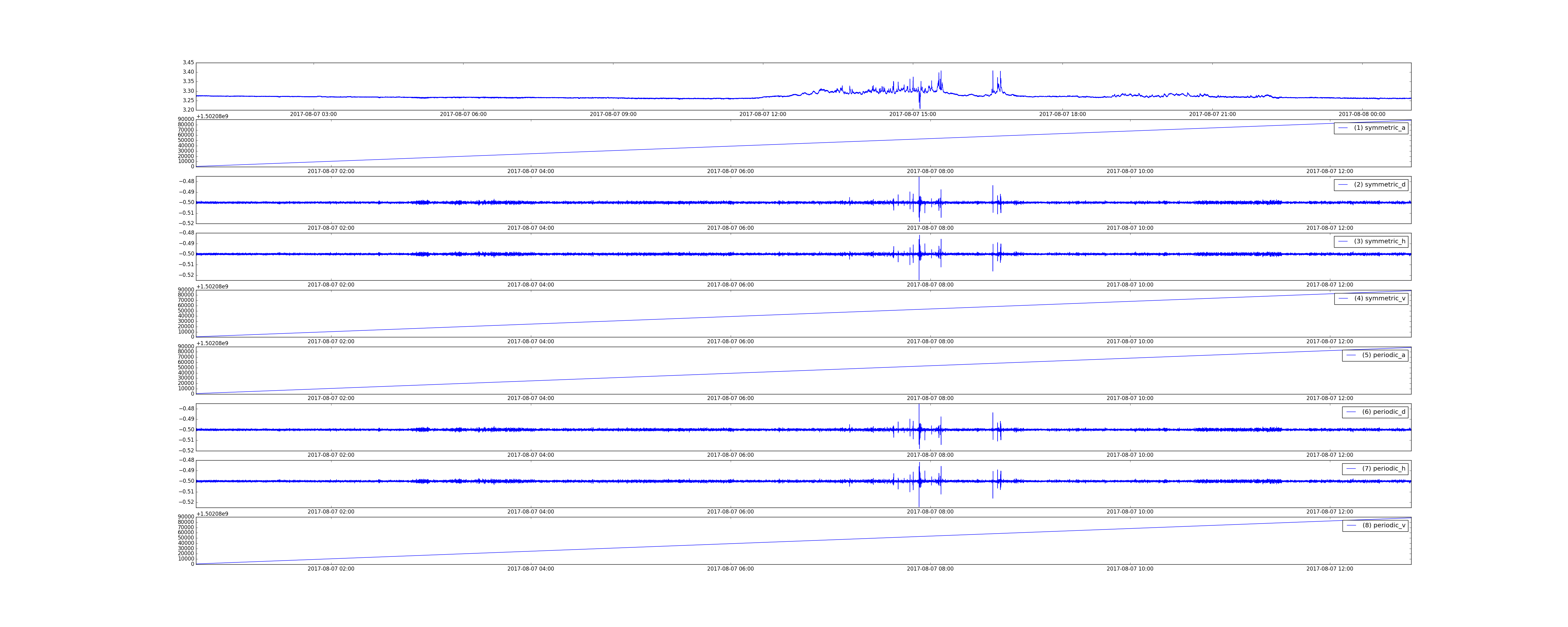The height and width of the screenshot is (627, 1568).
Task: Click the "2017-08-07 09:00" x-axis tick label
Action: (x=613, y=114)
